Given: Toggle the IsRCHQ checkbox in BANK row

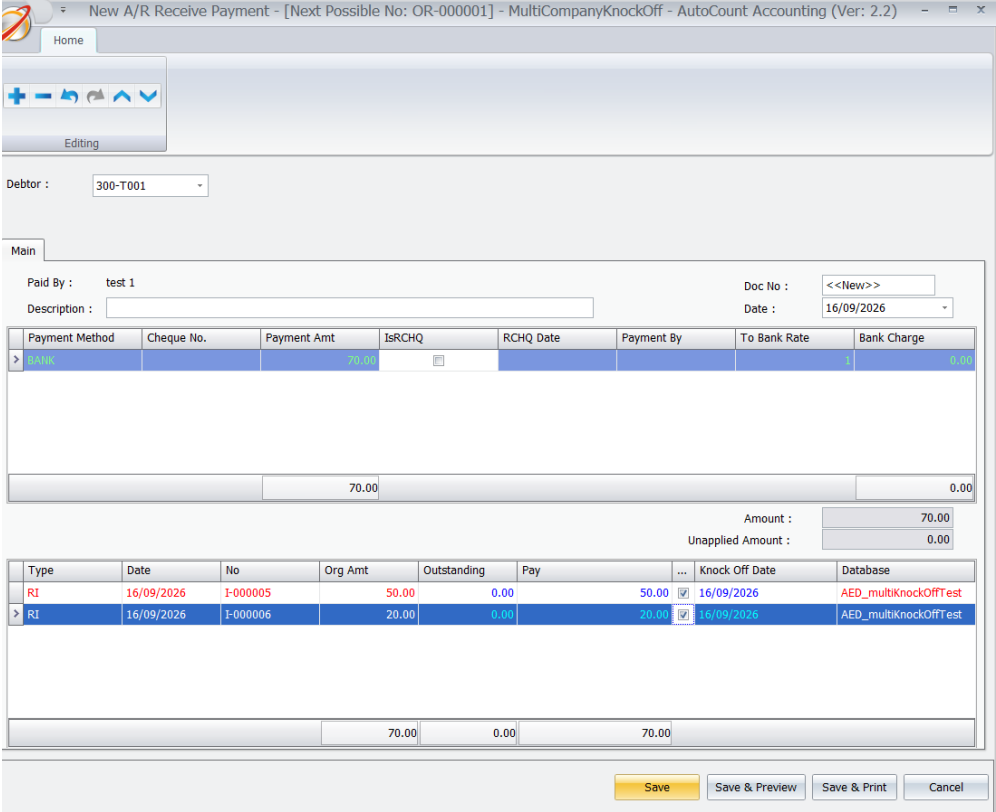Looking at the screenshot, I should click(x=438, y=360).
